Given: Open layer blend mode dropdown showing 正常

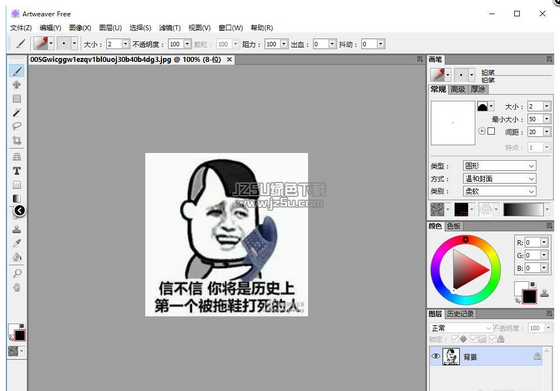Looking at the screenshot, I should coord(461,328).
